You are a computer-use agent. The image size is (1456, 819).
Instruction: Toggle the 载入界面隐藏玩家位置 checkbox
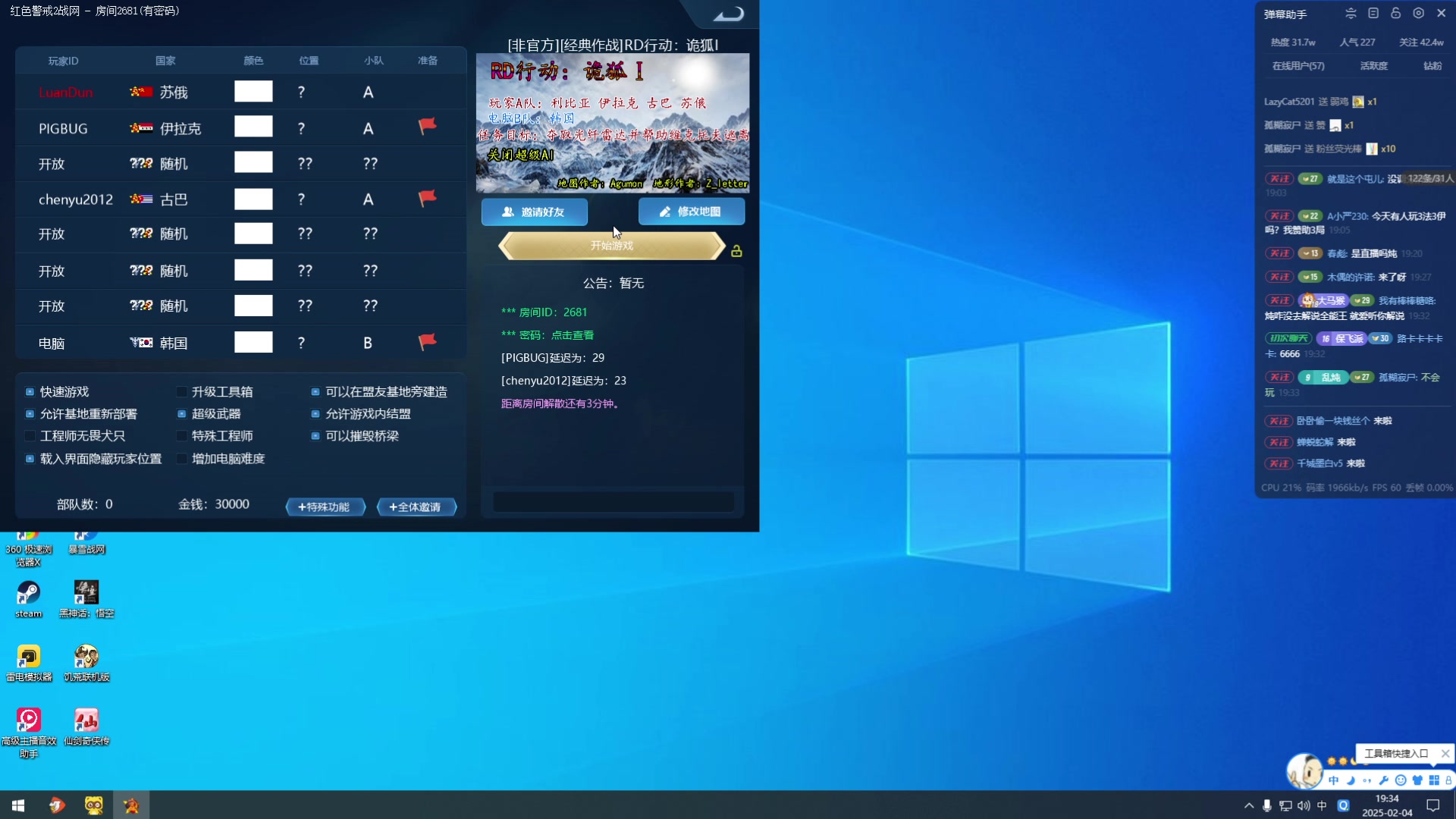click(30, 459)
